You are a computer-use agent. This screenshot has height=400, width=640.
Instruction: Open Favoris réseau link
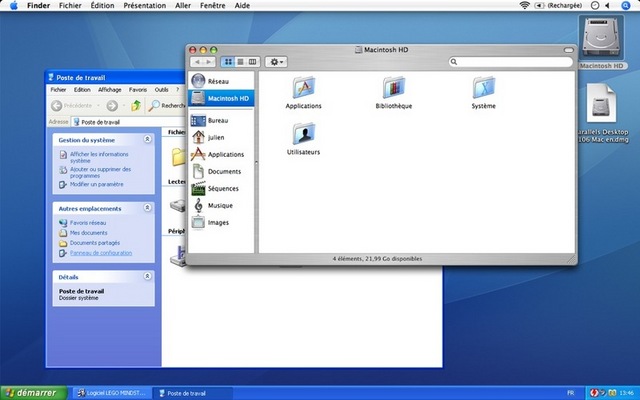[x=88, y=223]
